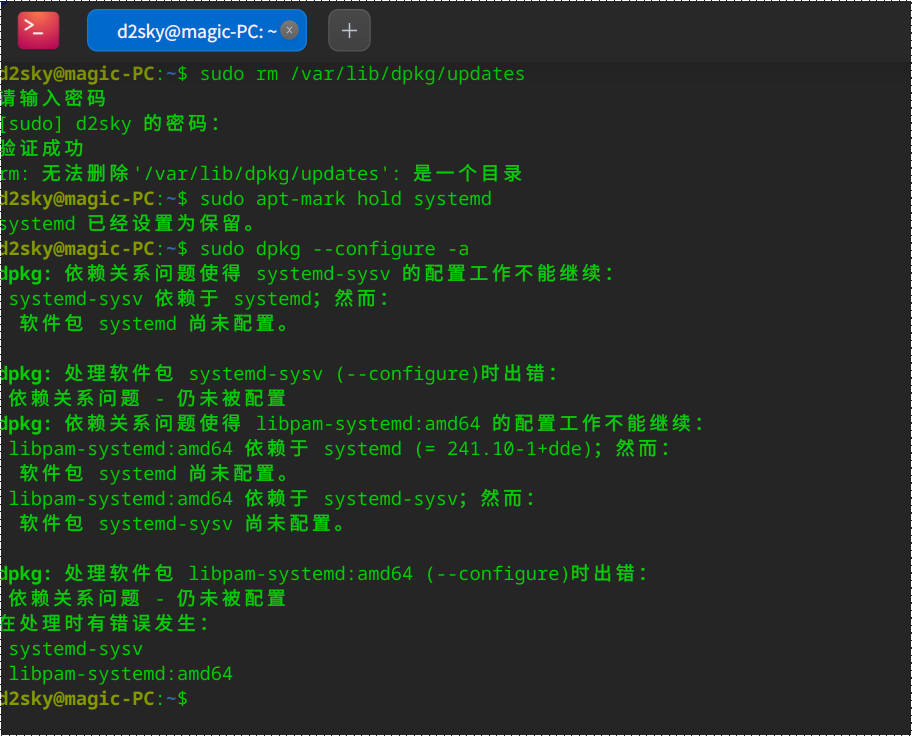Click the '在处理时有错误发生:' error summary line

point(105,623)
